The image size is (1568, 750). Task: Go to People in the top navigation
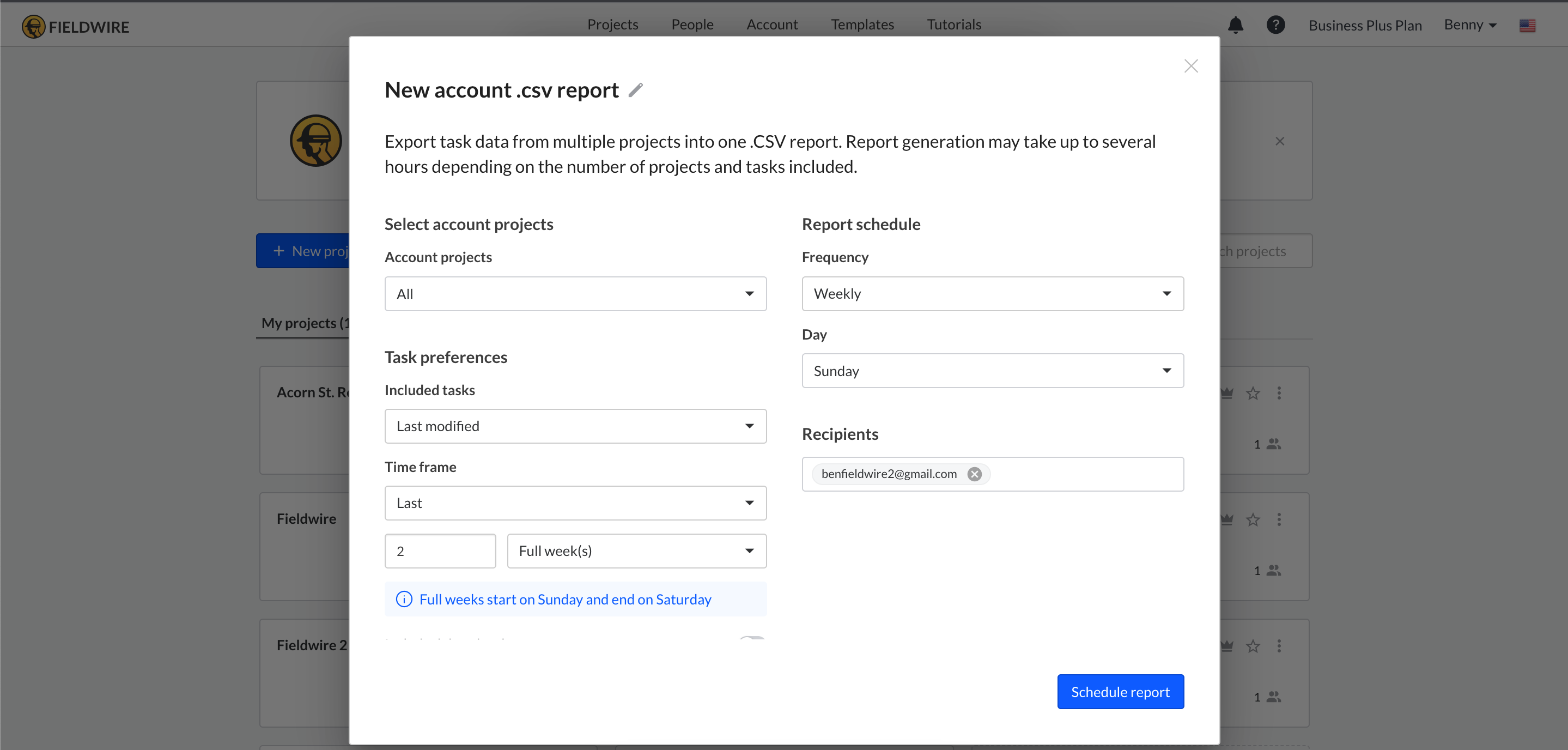point(692,25)
